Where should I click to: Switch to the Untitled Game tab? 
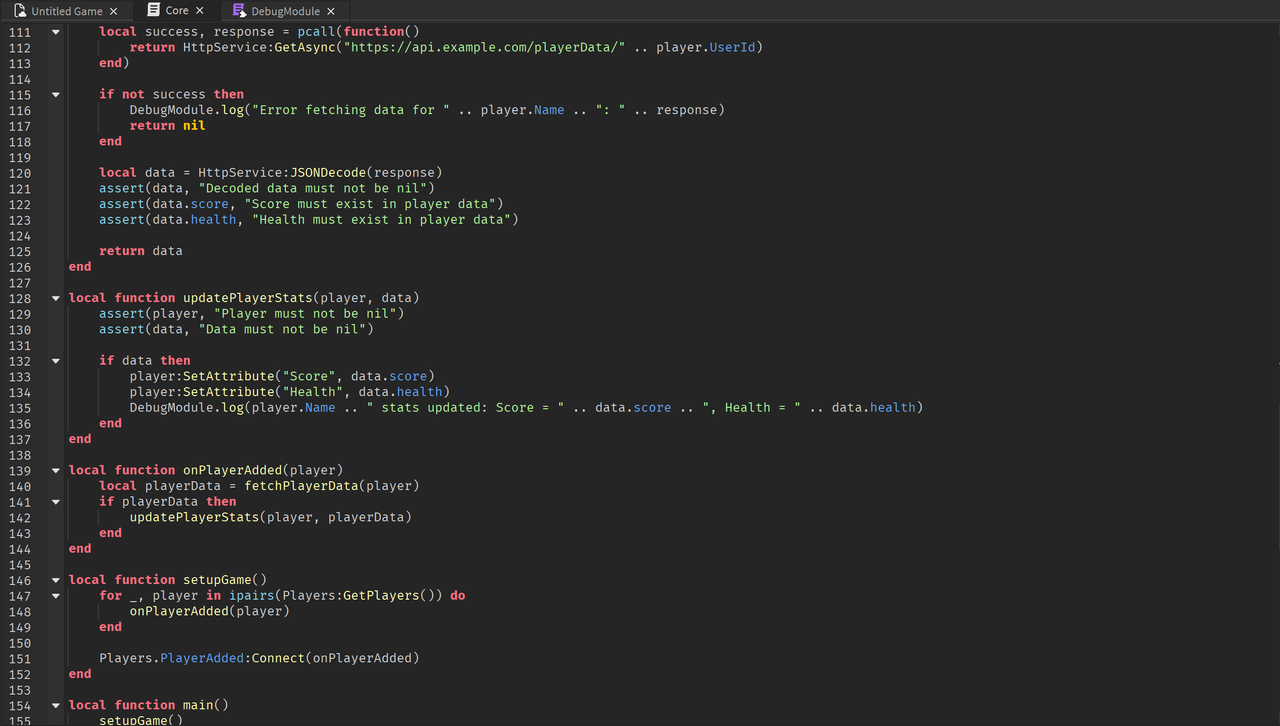[x=66, y=11]
